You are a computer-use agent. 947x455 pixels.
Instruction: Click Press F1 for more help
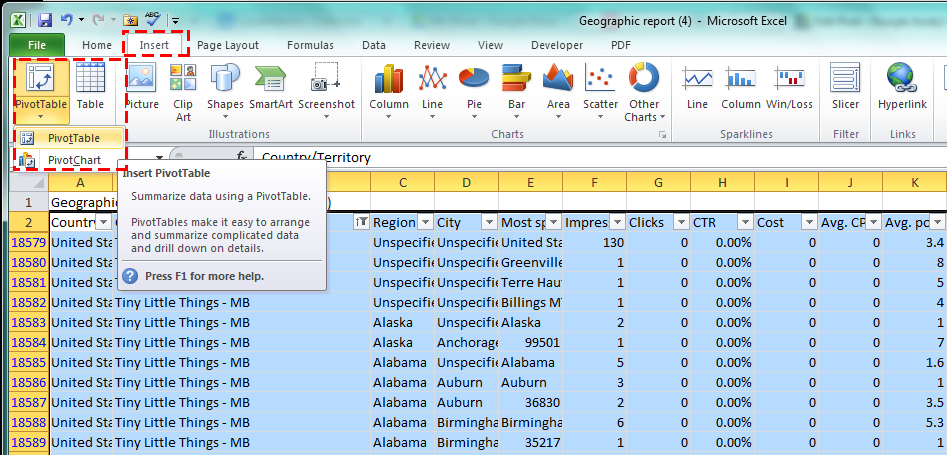pos(204,276)
